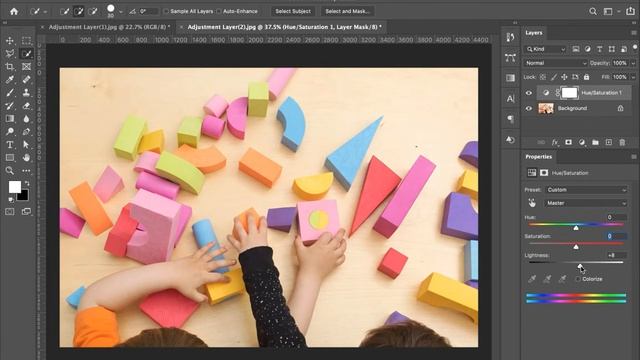Select the Crop tool
This screenshot has width=640, height=360.
click(x=10, y=67)
